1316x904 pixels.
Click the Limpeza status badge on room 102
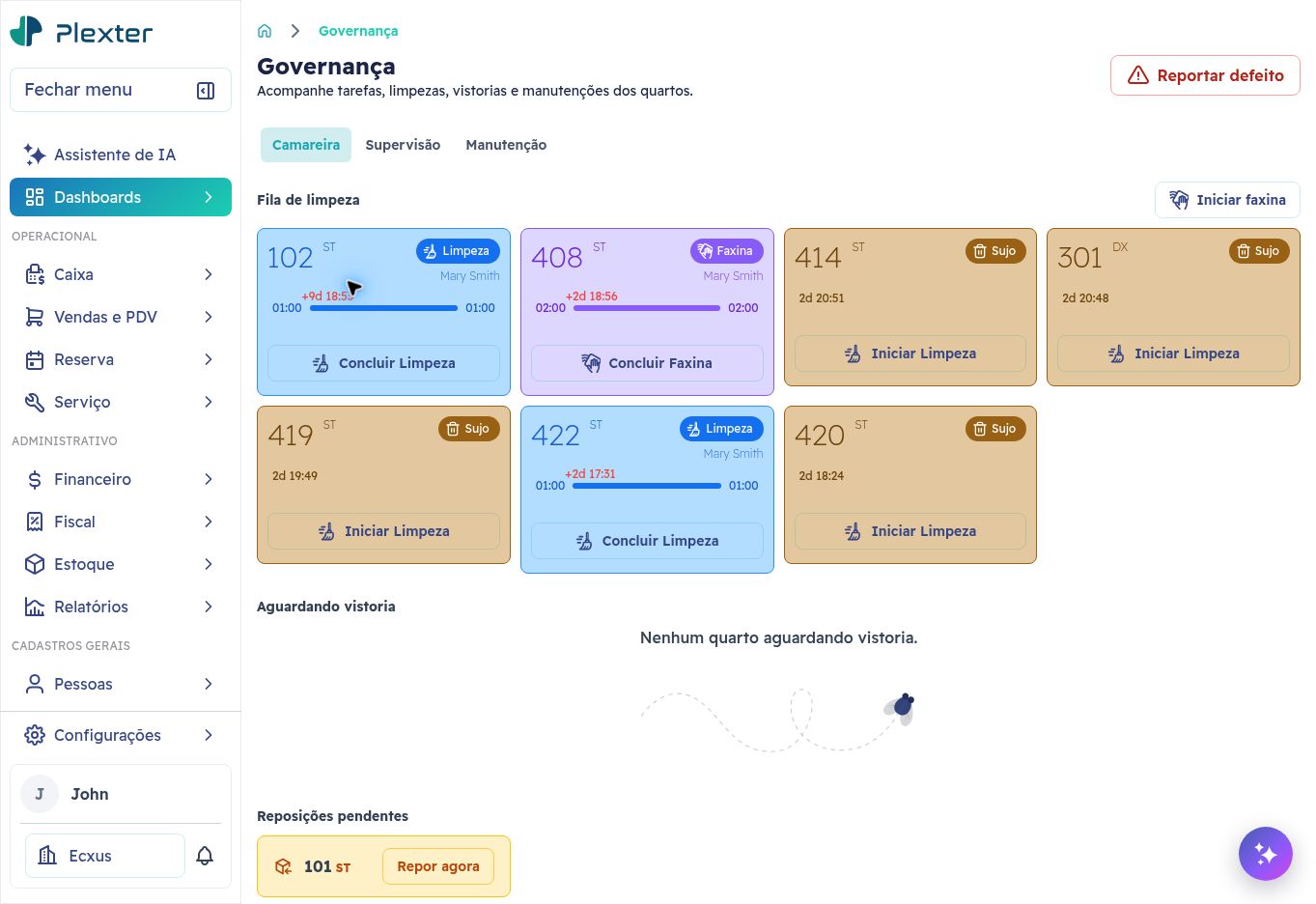[x=458, y=251]
